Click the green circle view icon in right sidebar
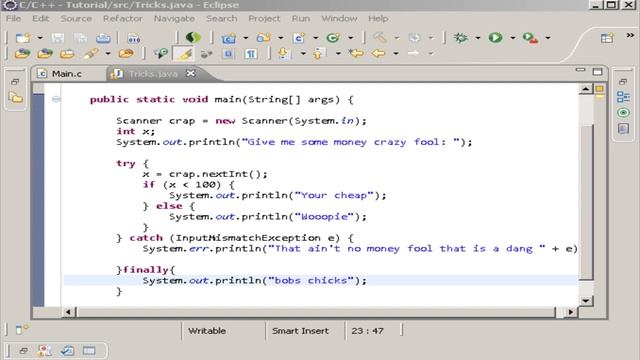640x360 pixels. 623,113
